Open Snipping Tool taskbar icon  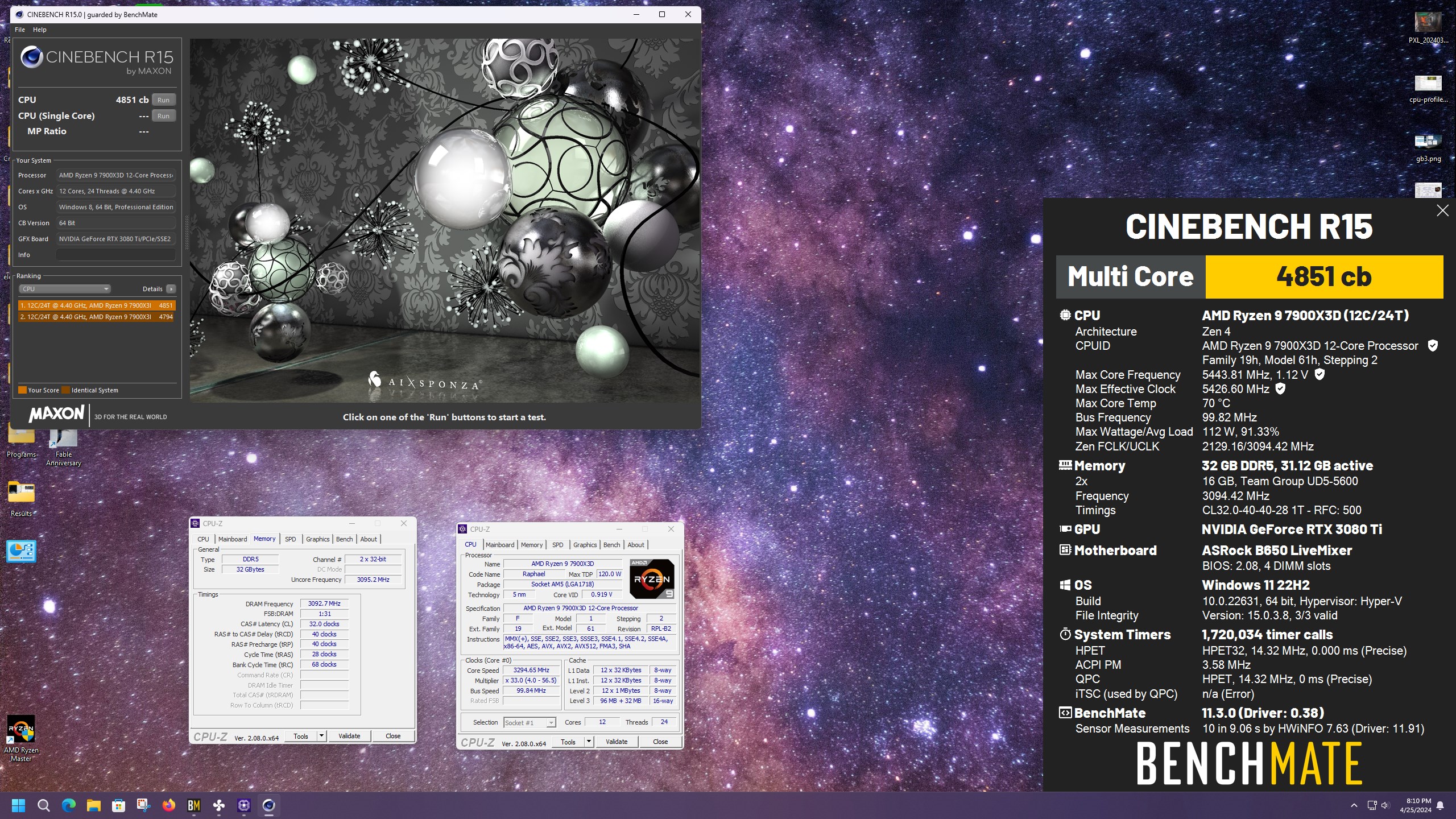click(x=143, y=805)
